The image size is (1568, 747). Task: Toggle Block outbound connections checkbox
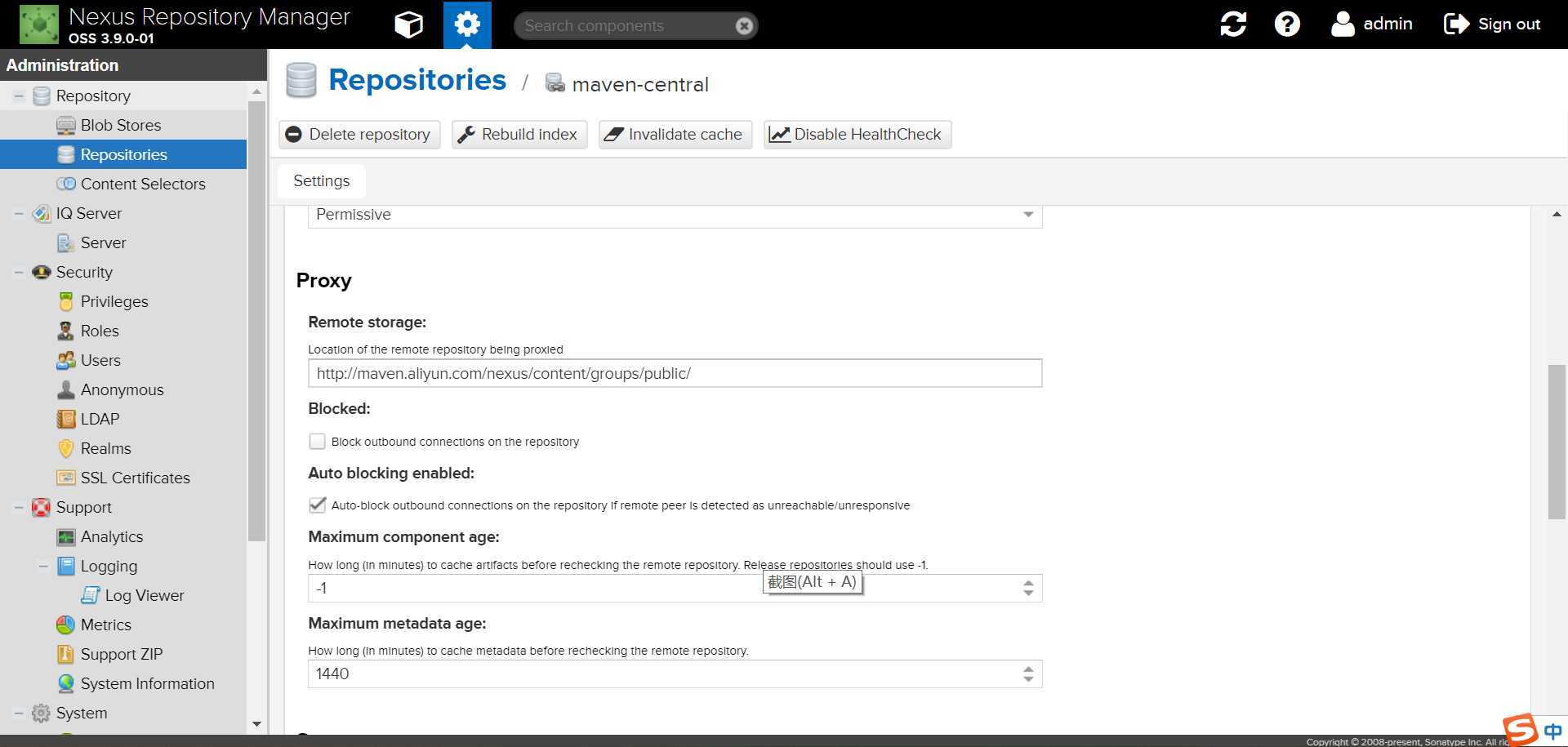pyautogui.click(x=317, y=442)
